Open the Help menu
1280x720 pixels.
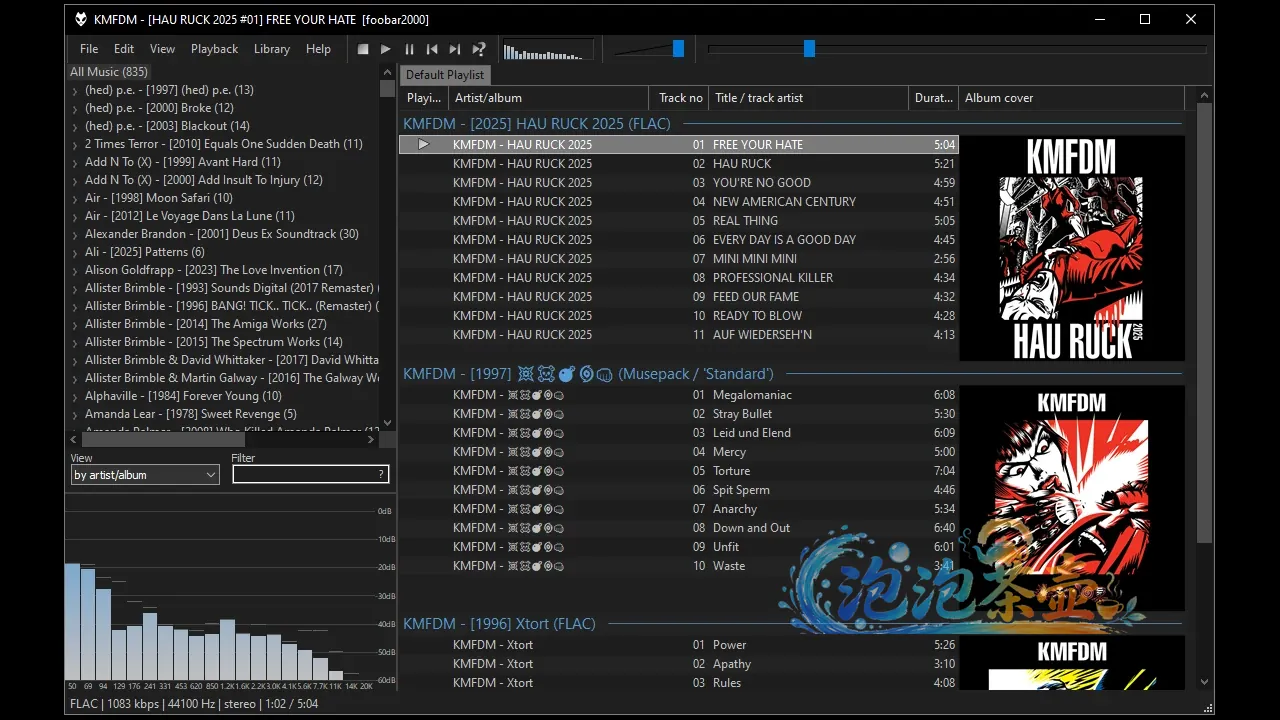pos(318,49)
